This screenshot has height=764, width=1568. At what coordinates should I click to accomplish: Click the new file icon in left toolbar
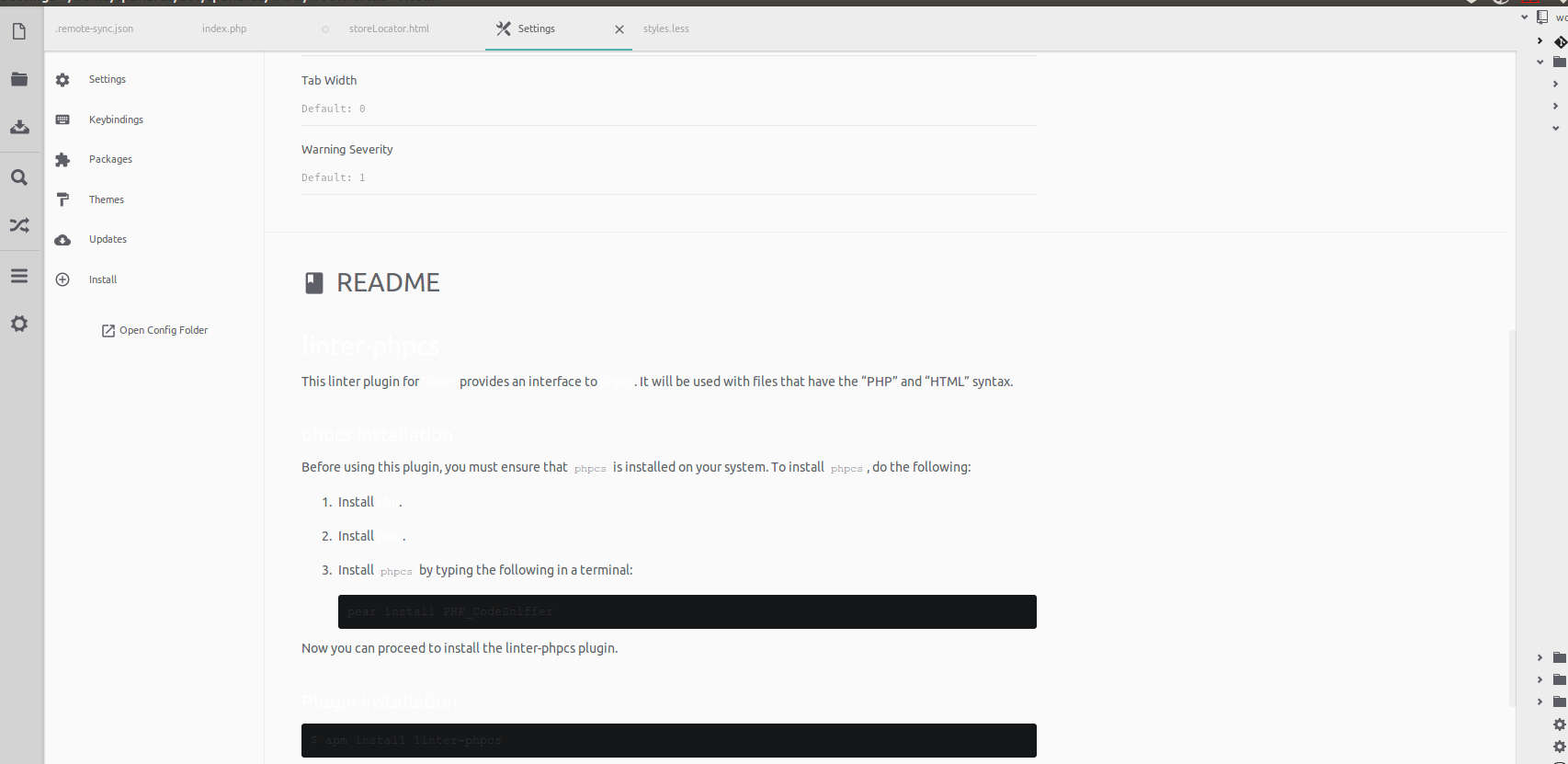(18, 31)
